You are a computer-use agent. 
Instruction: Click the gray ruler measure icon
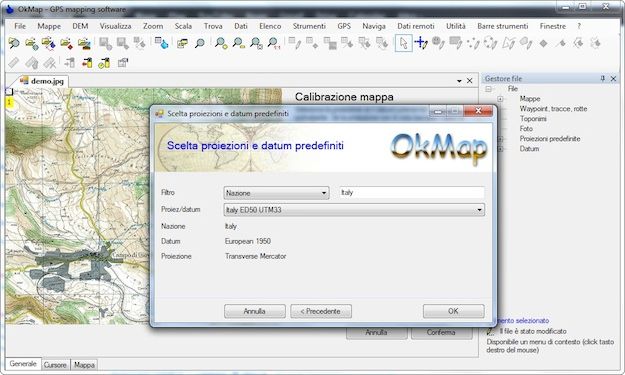(14, 63)
